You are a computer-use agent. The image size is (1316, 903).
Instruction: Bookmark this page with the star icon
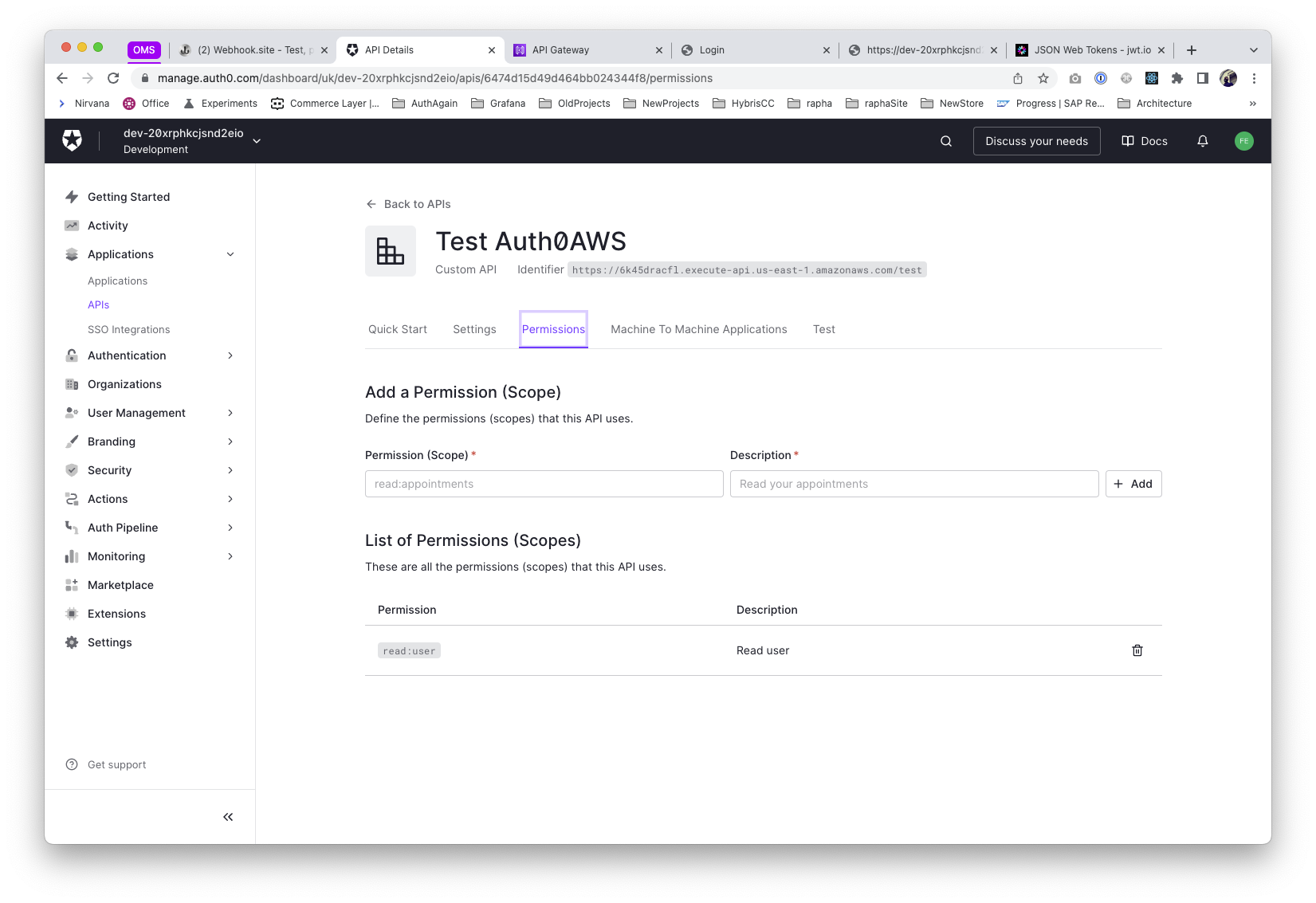pyautogui.click(x=1043, y=78)
